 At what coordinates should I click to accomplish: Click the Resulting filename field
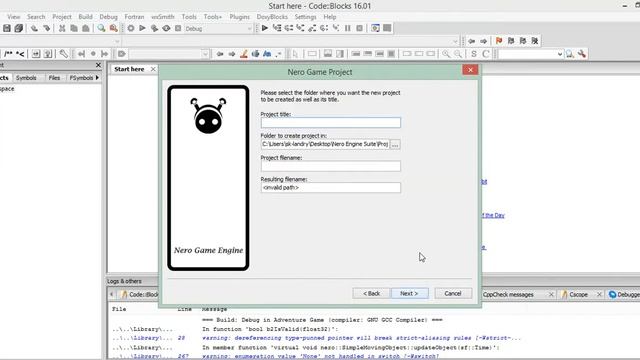click(x=331, y=187)
